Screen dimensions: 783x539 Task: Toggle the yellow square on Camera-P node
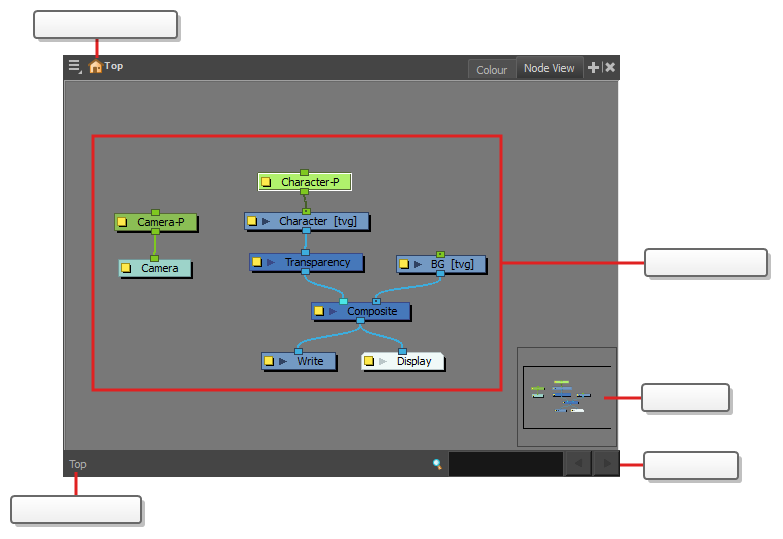122,222
